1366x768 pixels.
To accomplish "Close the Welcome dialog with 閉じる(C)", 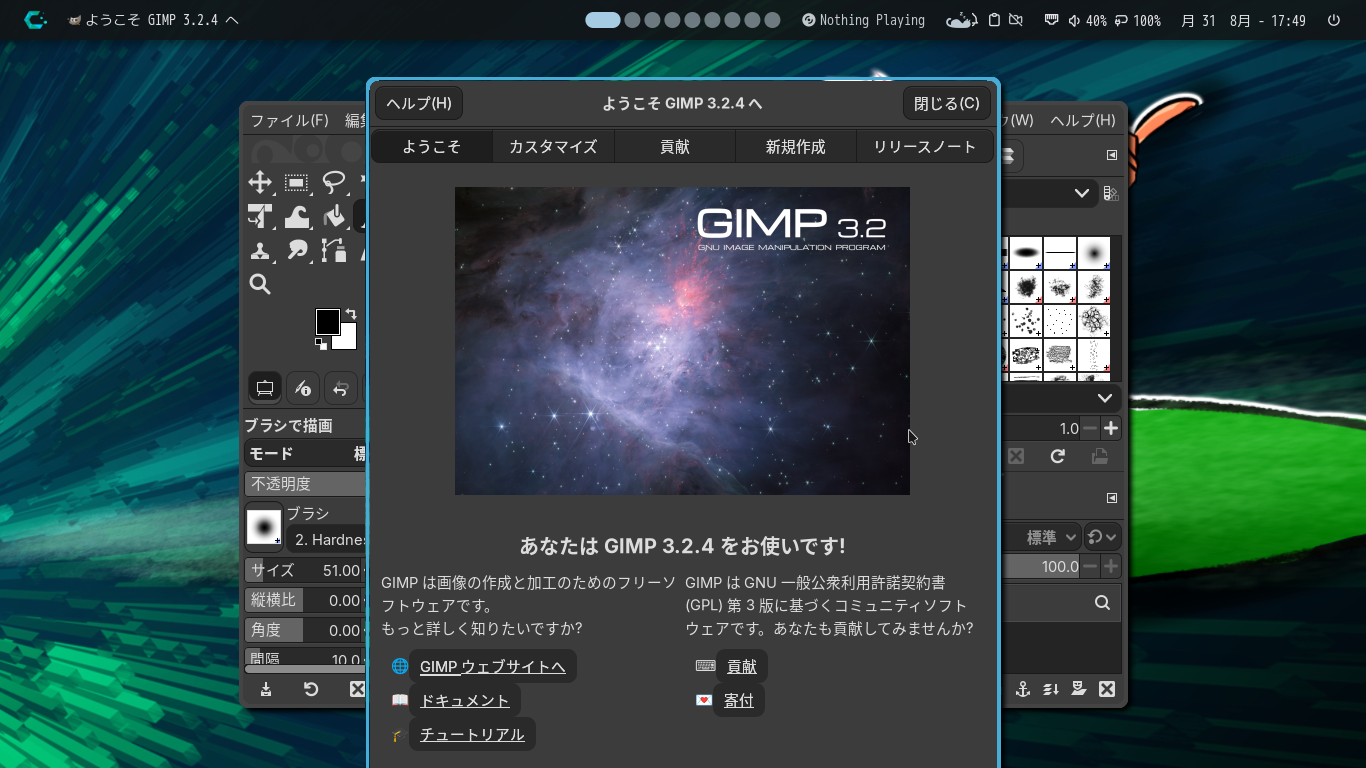I will coord(947,103).
